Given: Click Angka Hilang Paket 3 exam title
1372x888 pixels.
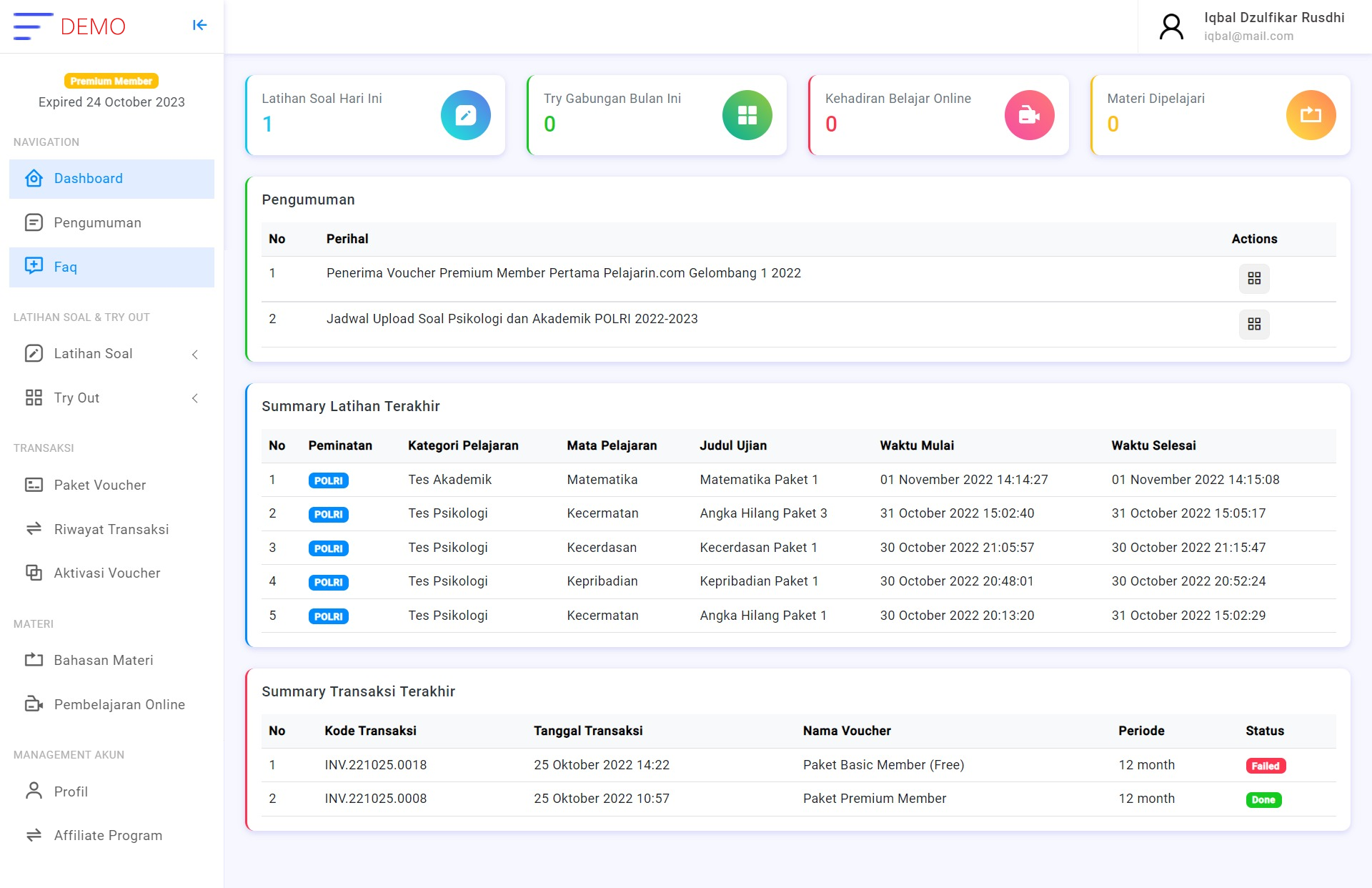Looking at the screenshot, I should (x=763, y=513).
